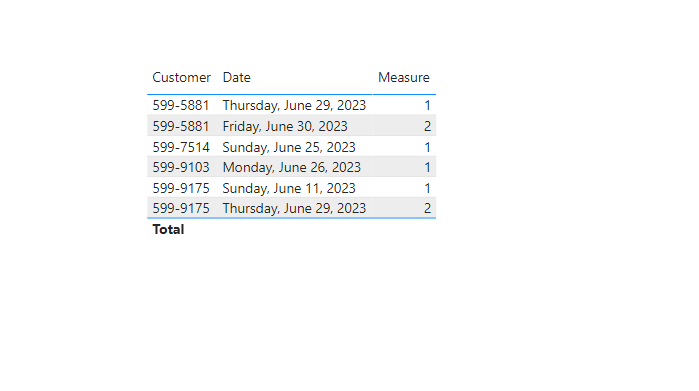Sort by the Date column header
The image size is (699, 391).
pyautogui.click(x=236, y=78)
